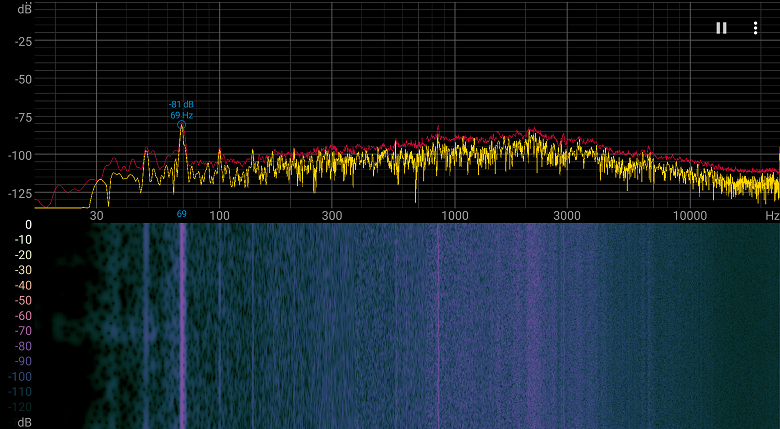
Task: Click the -40 color scale label
Action: point(23,286)
